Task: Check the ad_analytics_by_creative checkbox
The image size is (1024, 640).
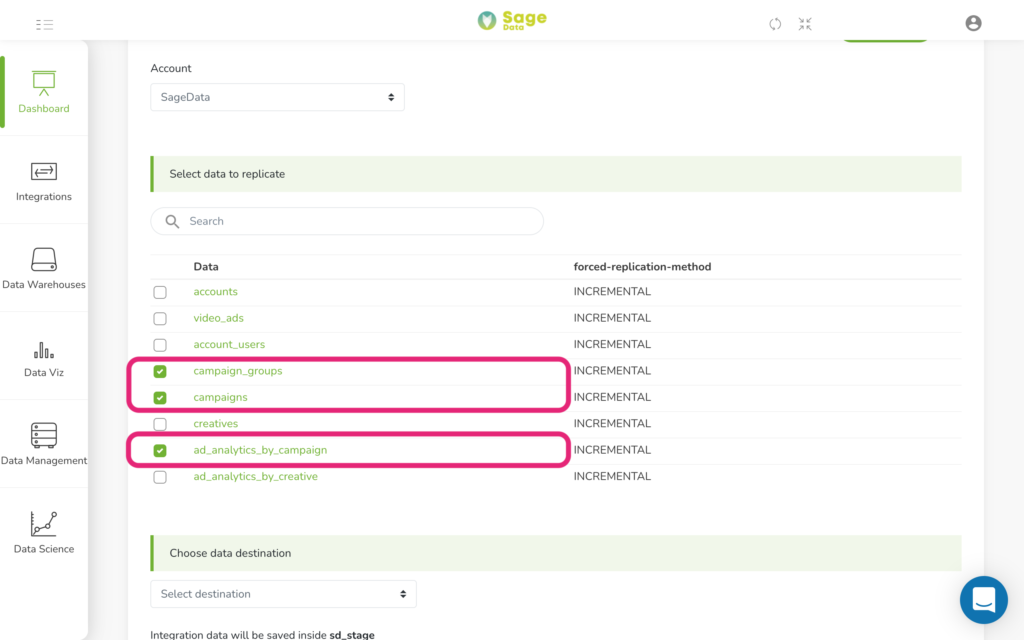Action: 160,477
